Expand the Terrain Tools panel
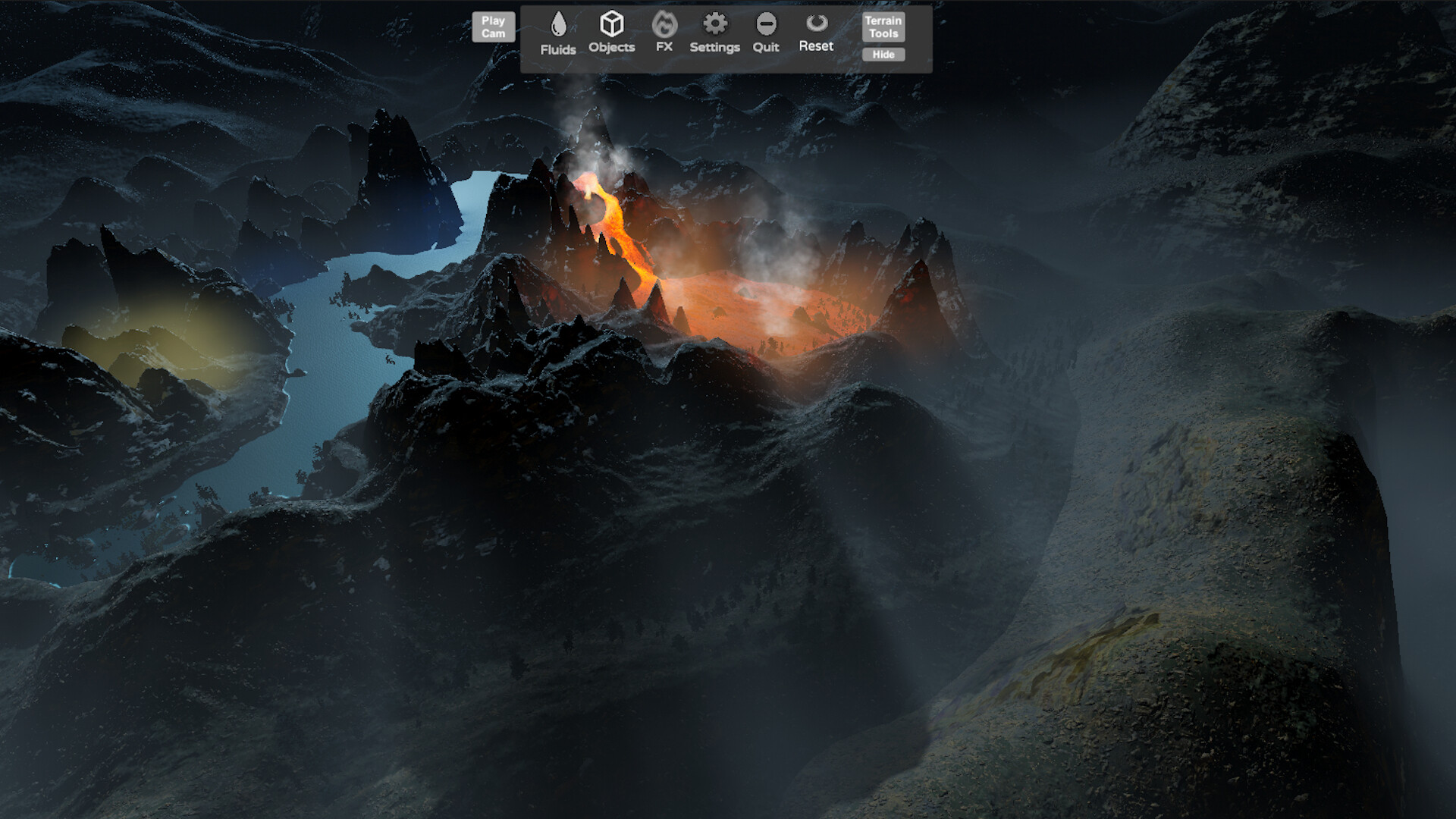1456x819 pixels. [x=883, y=27]
